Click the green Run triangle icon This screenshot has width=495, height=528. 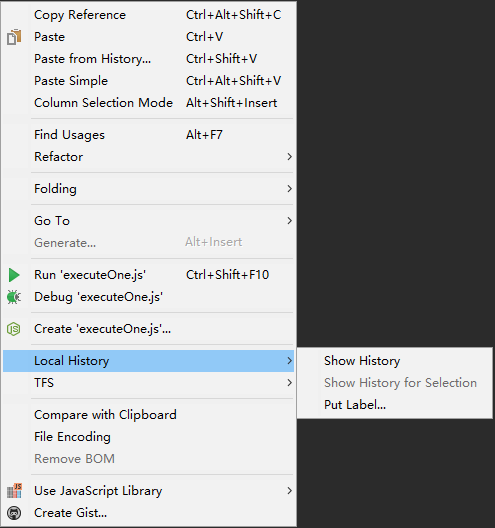pyautogui.click(x=14, y=275)
